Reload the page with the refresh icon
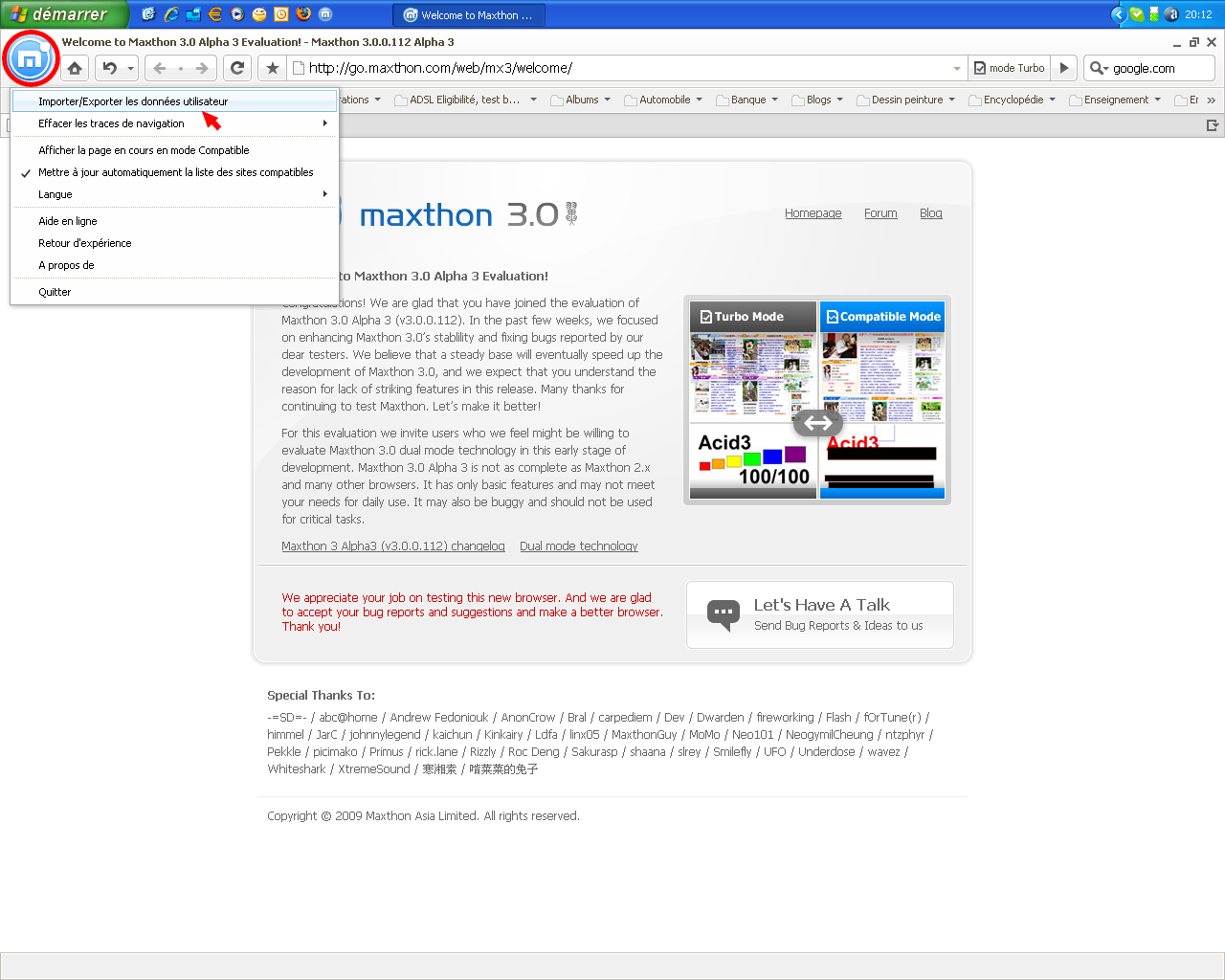This screenshot has height=980, width=1225. (x=237, y=68)
